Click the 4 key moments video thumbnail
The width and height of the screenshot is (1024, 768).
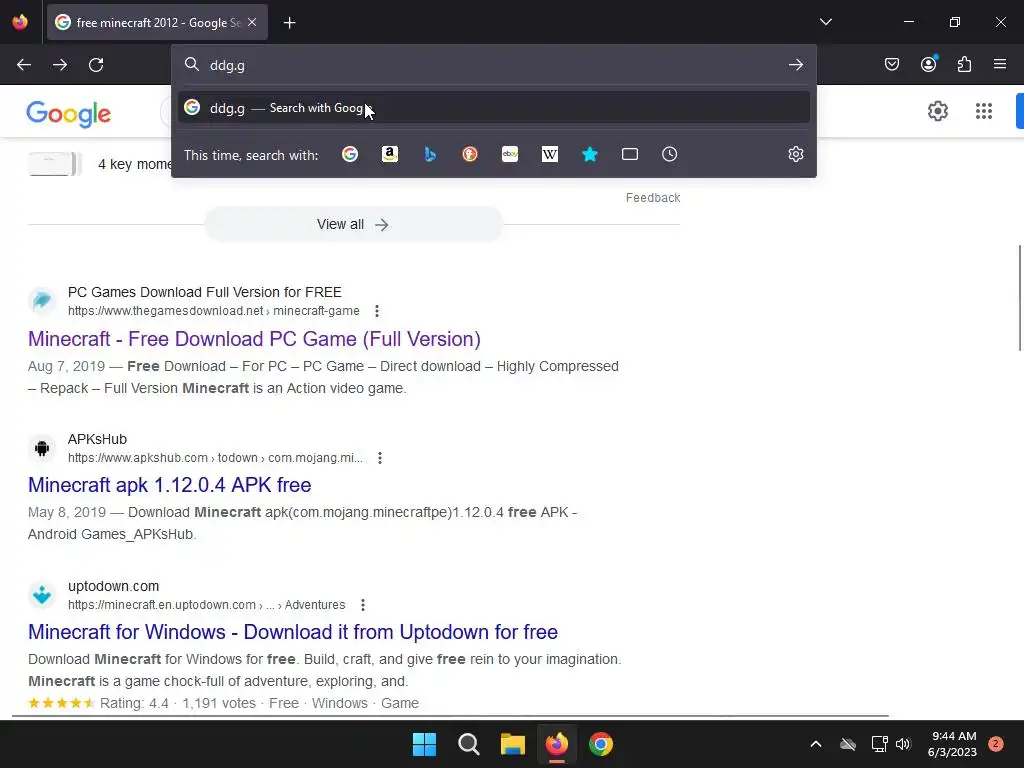55,163
